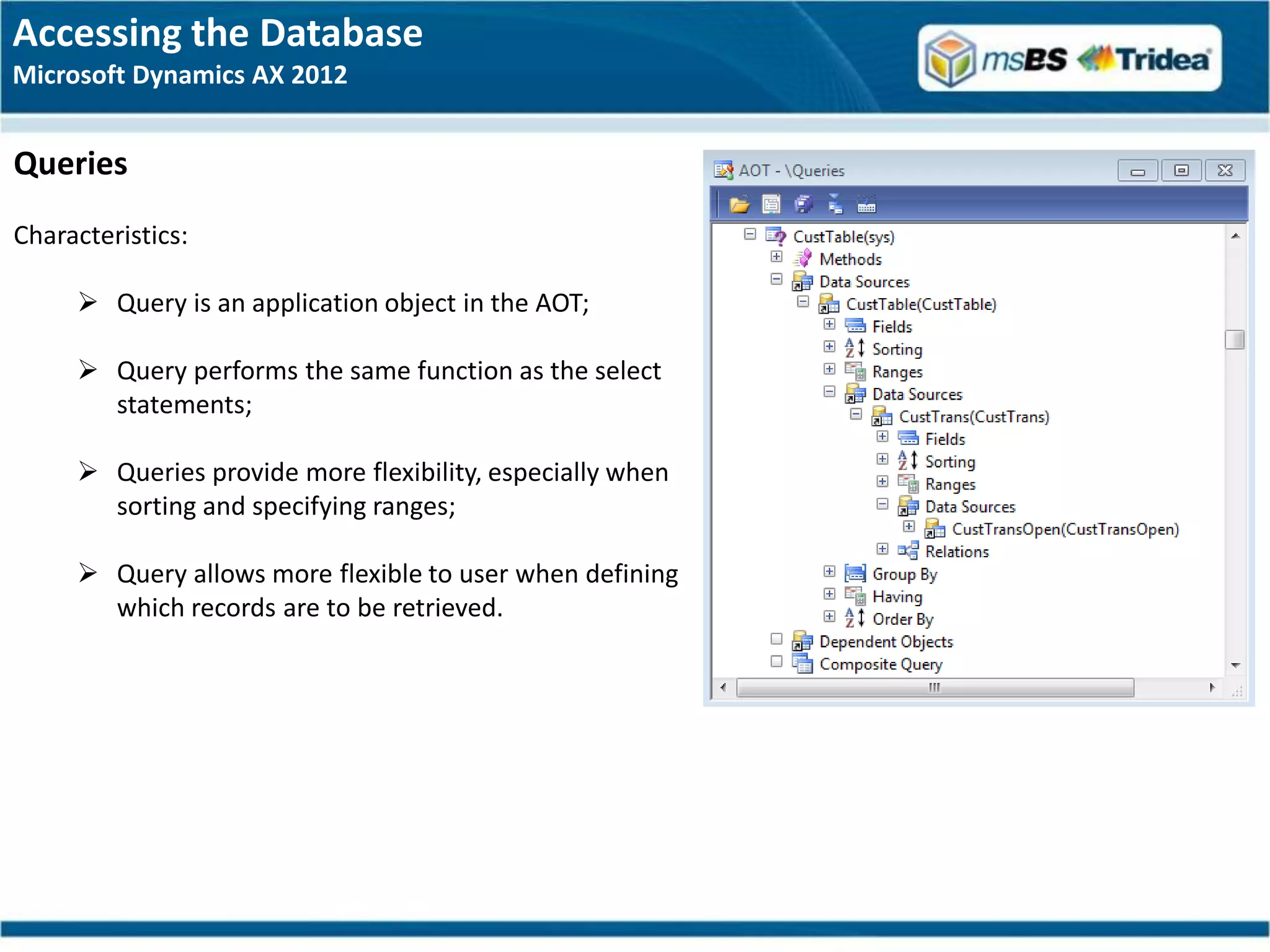Screen dimensions: 1270x952
Task: Expand Fields under CustTable(CustTable)
Action: [x=830, y=324]
